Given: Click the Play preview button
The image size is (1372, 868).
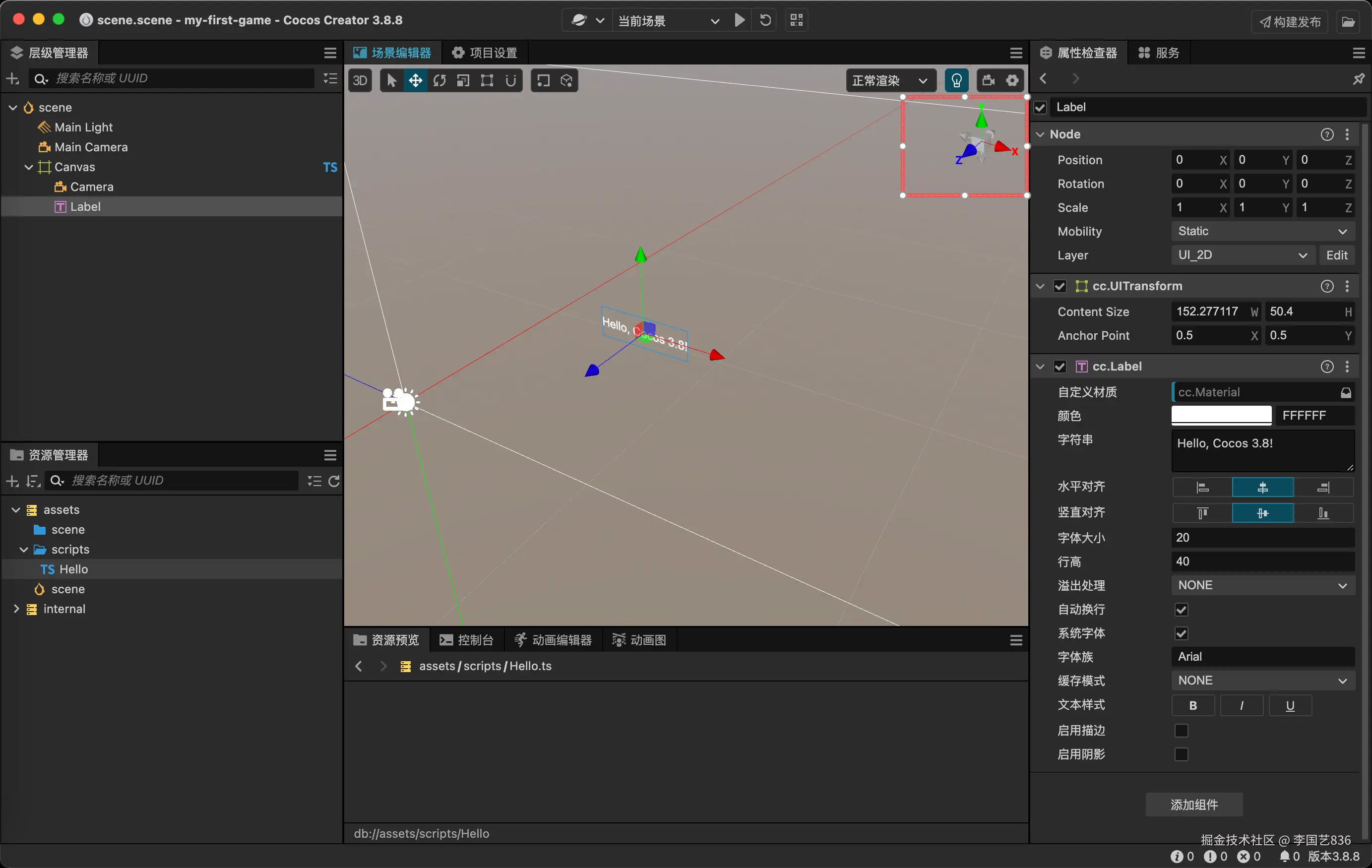Looking at the screenshot, I should 740,20.
